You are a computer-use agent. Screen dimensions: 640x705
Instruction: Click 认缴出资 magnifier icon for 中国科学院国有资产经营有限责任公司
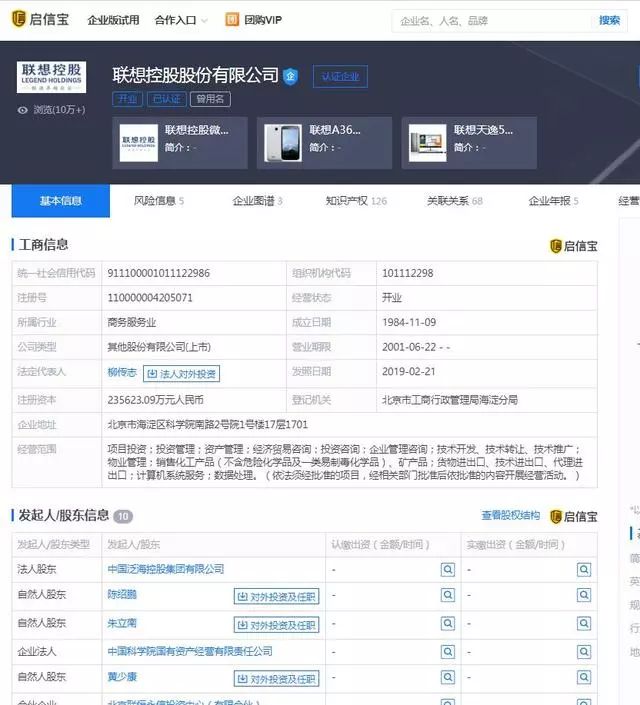coord(448,651)
